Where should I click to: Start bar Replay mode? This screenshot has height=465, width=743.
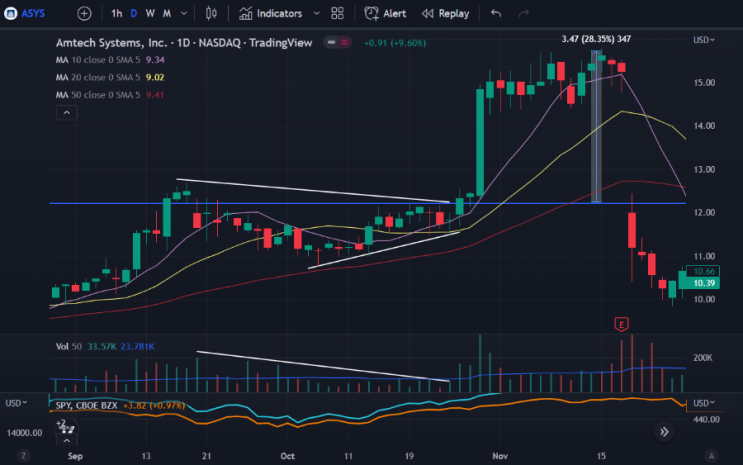point(445,13)
